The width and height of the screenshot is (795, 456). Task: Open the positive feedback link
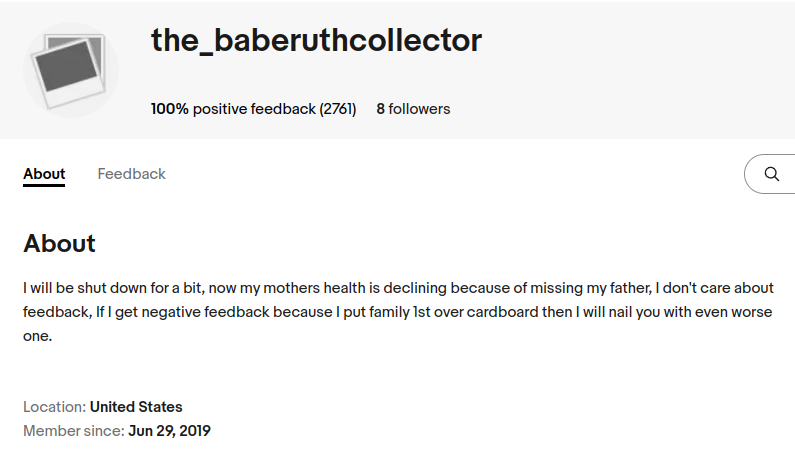[x=253, y=109]
